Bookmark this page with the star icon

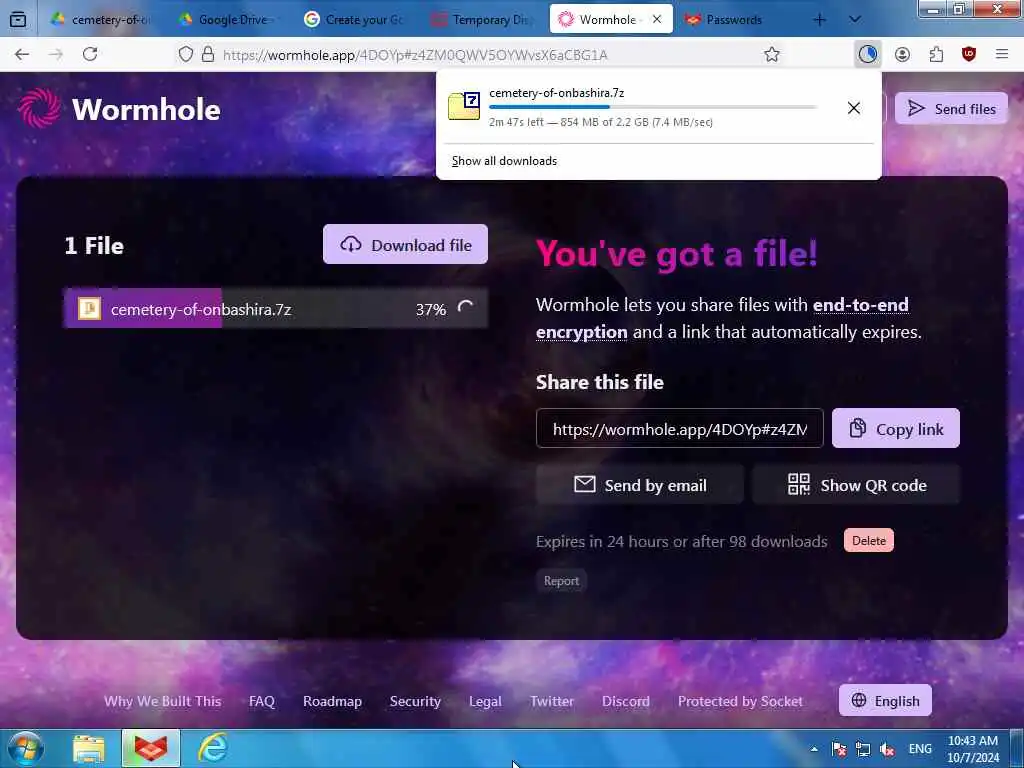coord(772,54)
